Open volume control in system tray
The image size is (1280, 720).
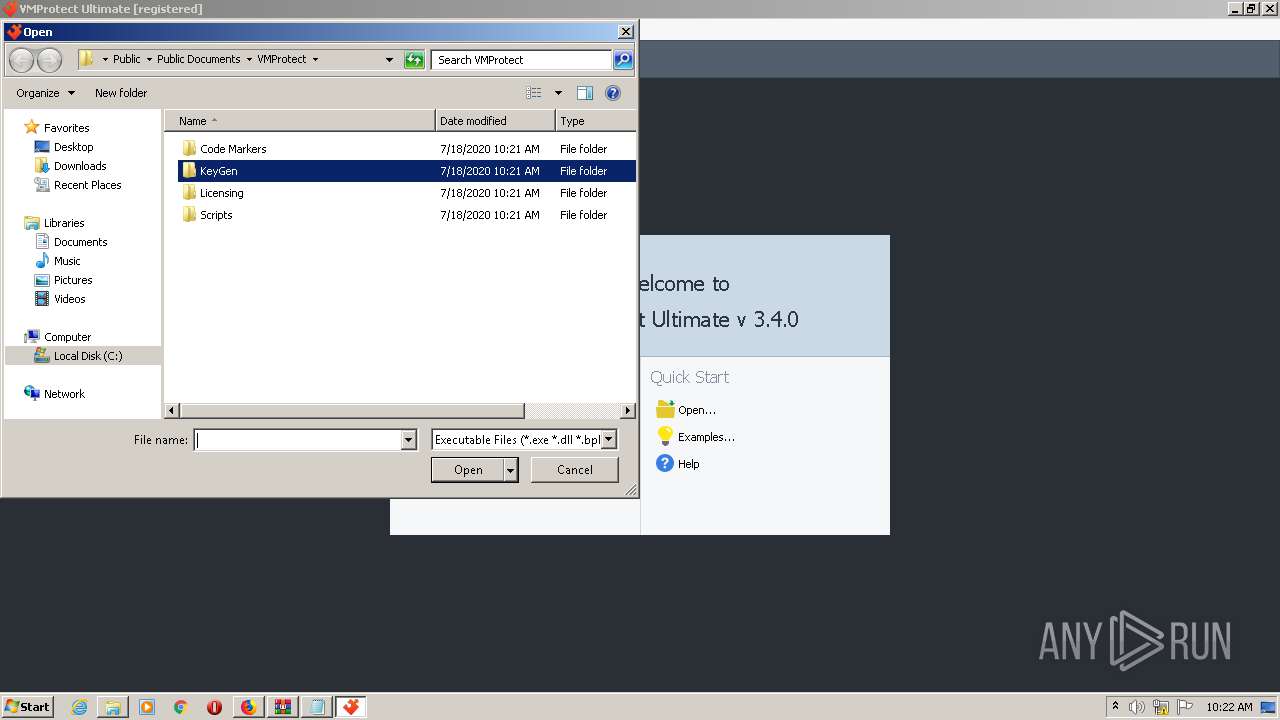pyautogui.click(x=1137, y=707)
